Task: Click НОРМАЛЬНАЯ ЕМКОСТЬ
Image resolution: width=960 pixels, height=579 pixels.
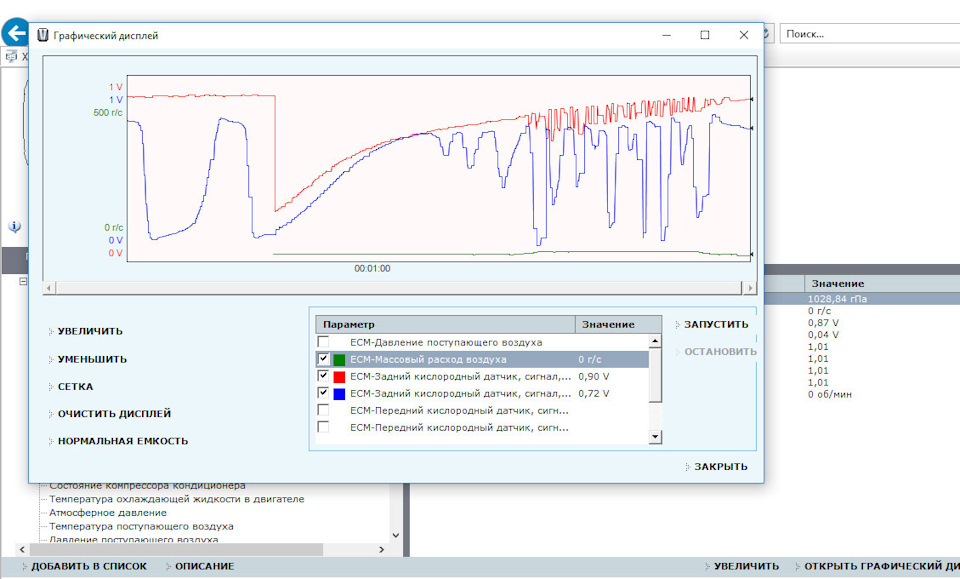Action: coord(122,441)
